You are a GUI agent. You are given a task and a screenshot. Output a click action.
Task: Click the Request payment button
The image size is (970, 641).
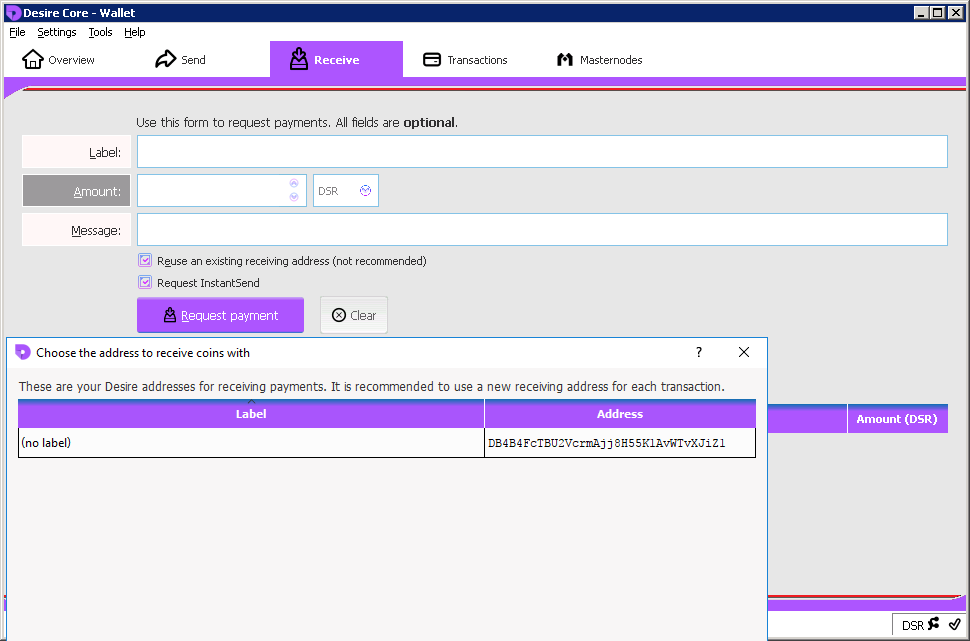(220, 316)
